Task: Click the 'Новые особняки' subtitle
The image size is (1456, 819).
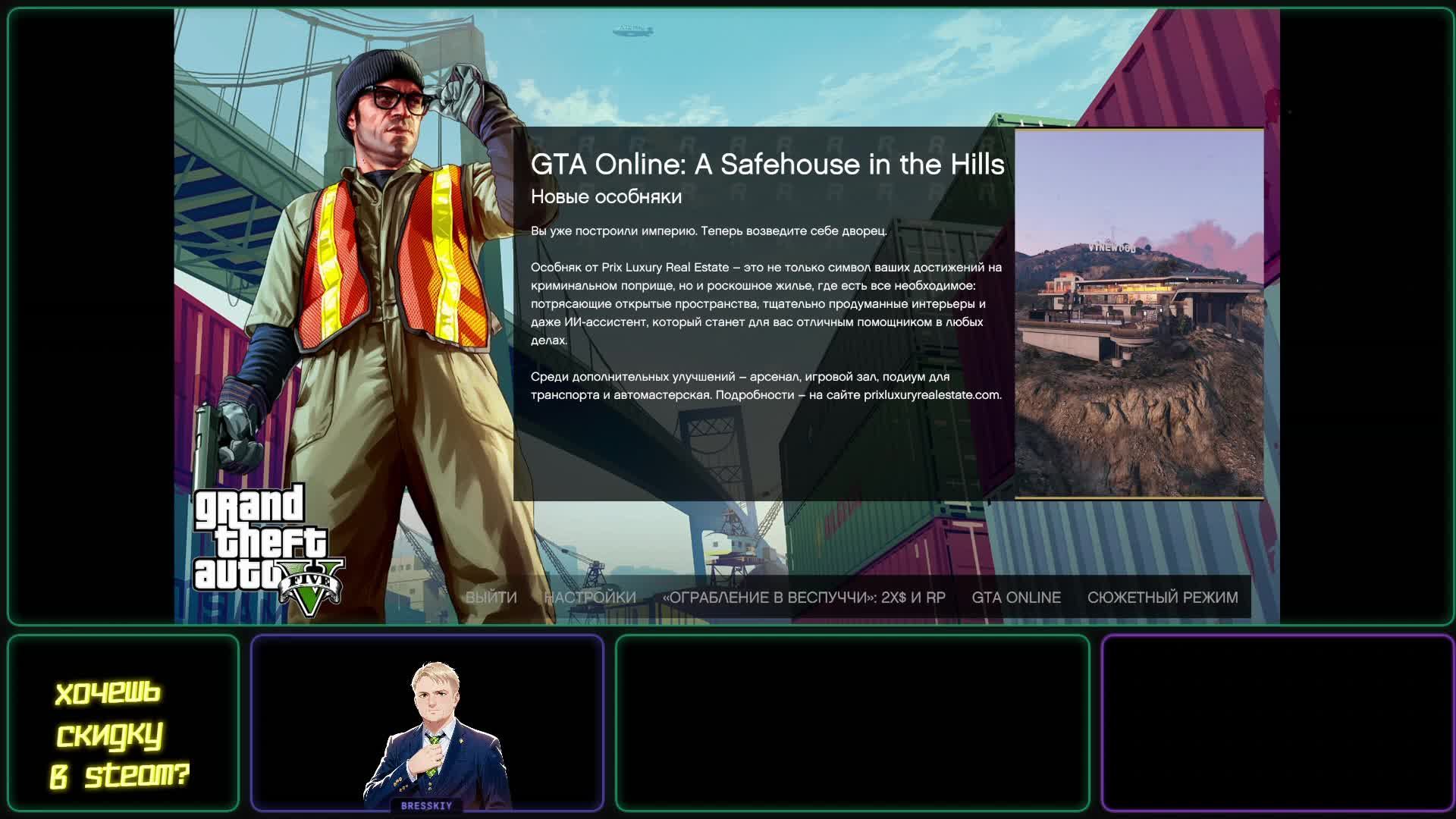Action: (x=606, y=197)
